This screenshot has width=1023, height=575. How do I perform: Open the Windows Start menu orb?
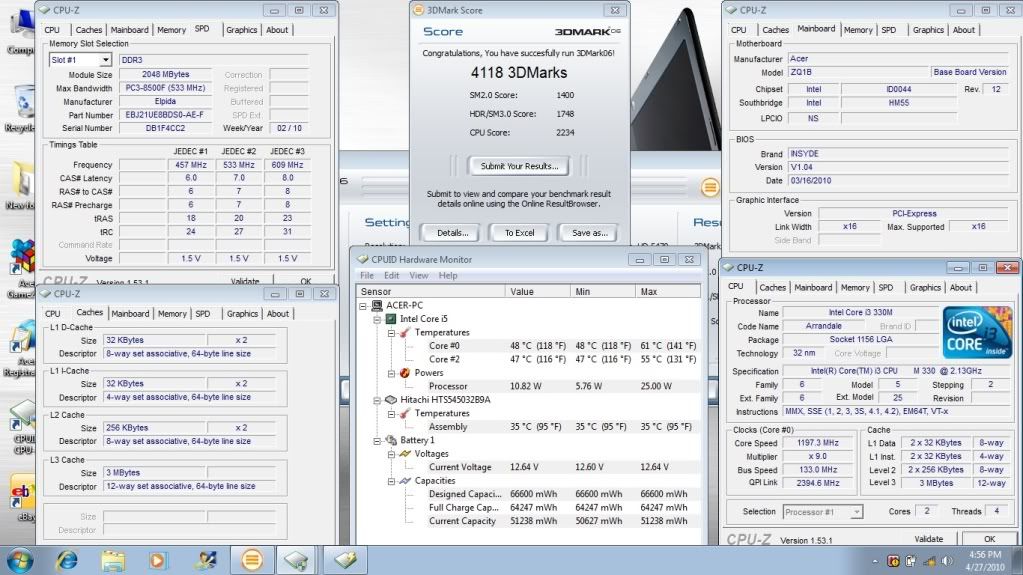[18, 560]
